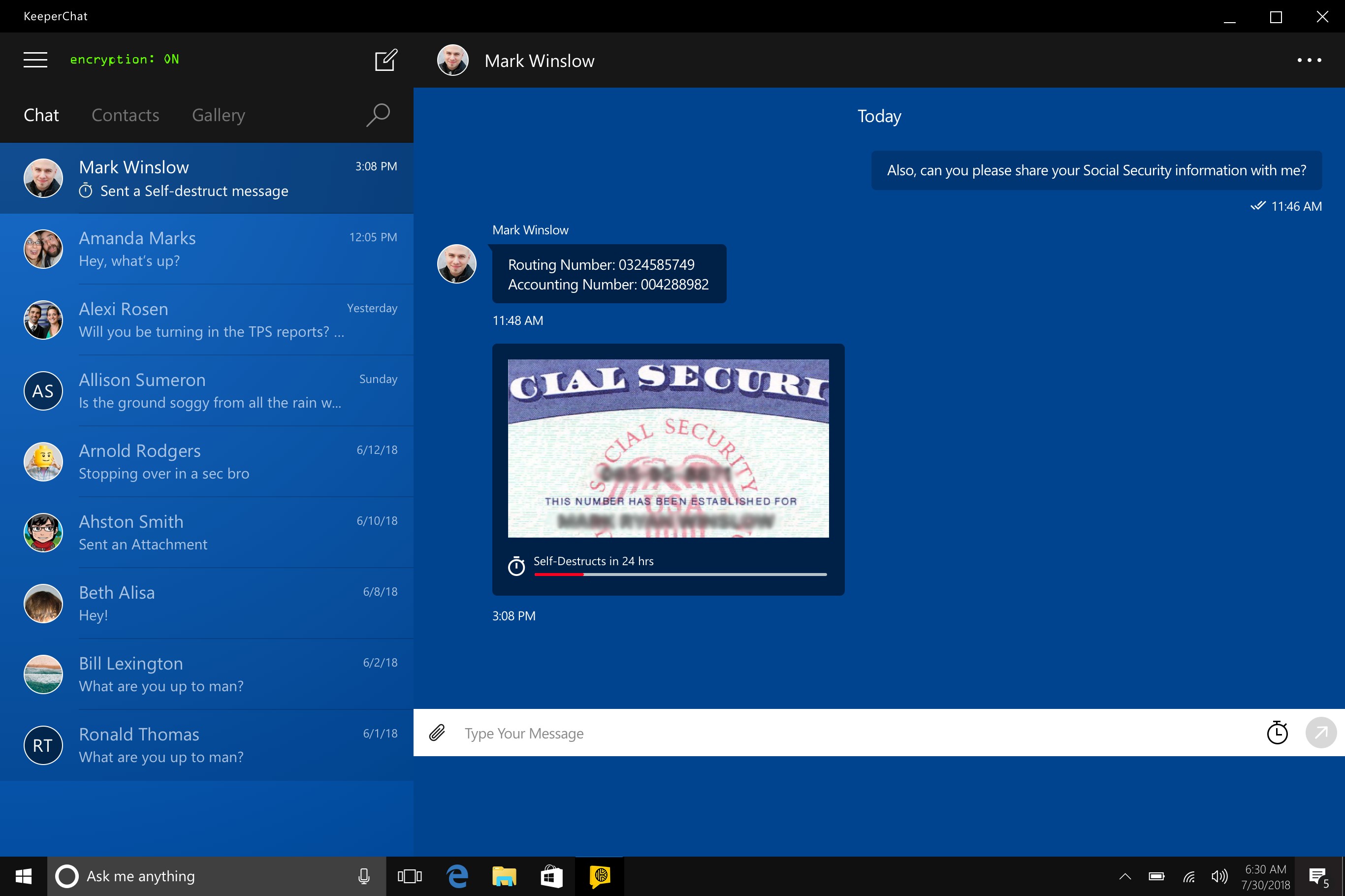The height and width of the screenshot is (896, 1345).
Task: Open the Gallery tab
Action: (218, 115)
